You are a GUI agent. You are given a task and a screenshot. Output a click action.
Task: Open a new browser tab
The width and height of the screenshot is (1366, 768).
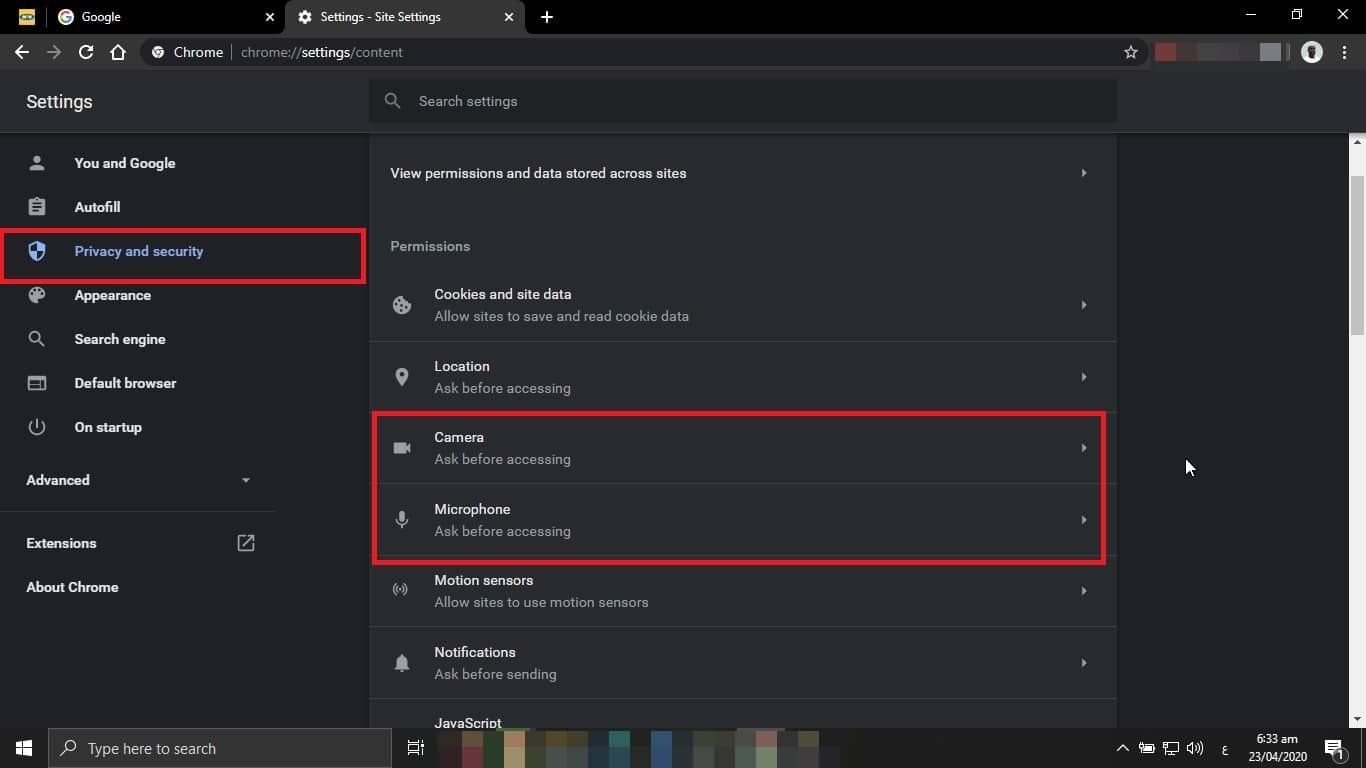546,17
